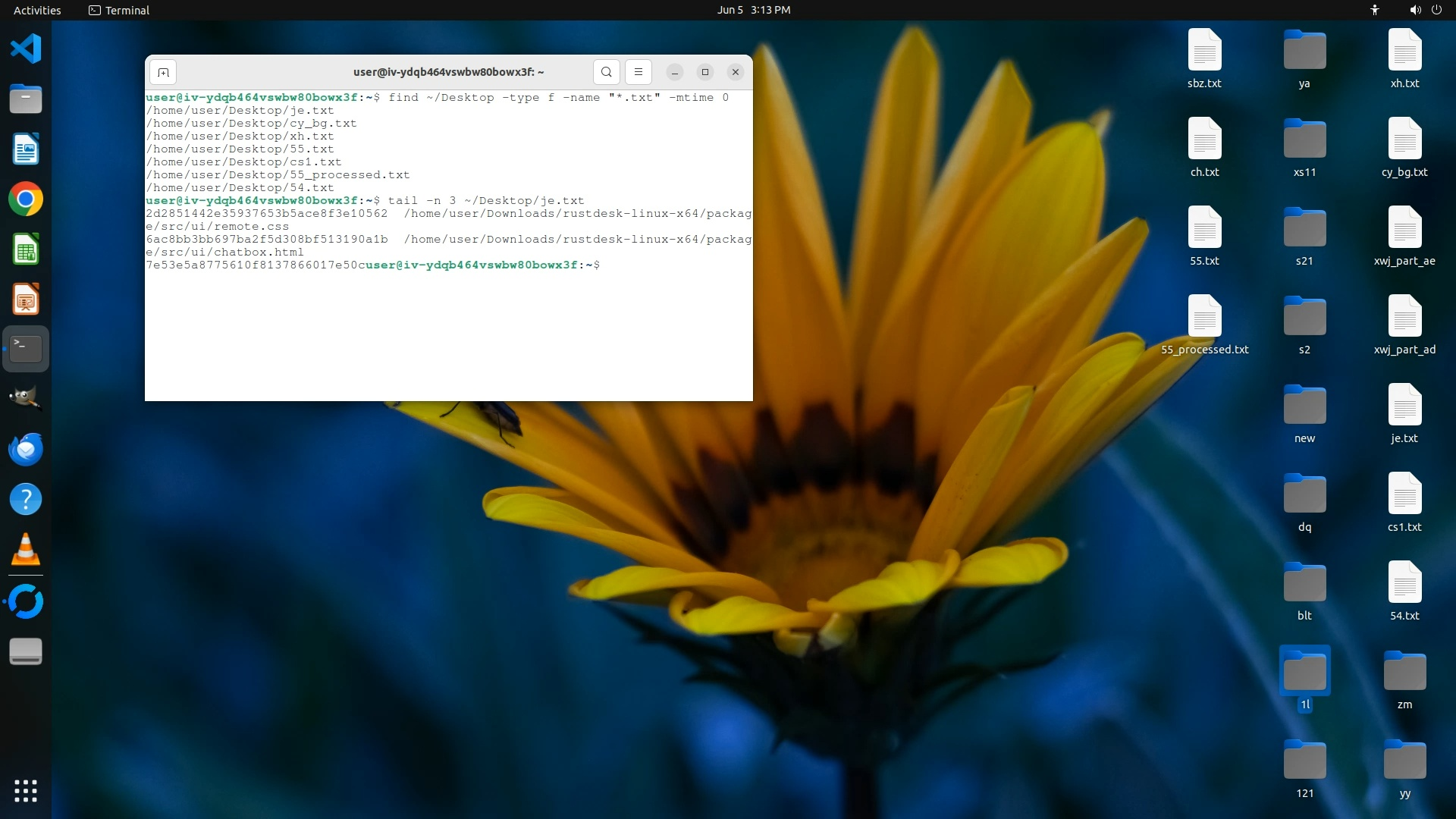Open the accessibility menu in top bar
The image size is (1456, 819).
tap(1374, 10)
